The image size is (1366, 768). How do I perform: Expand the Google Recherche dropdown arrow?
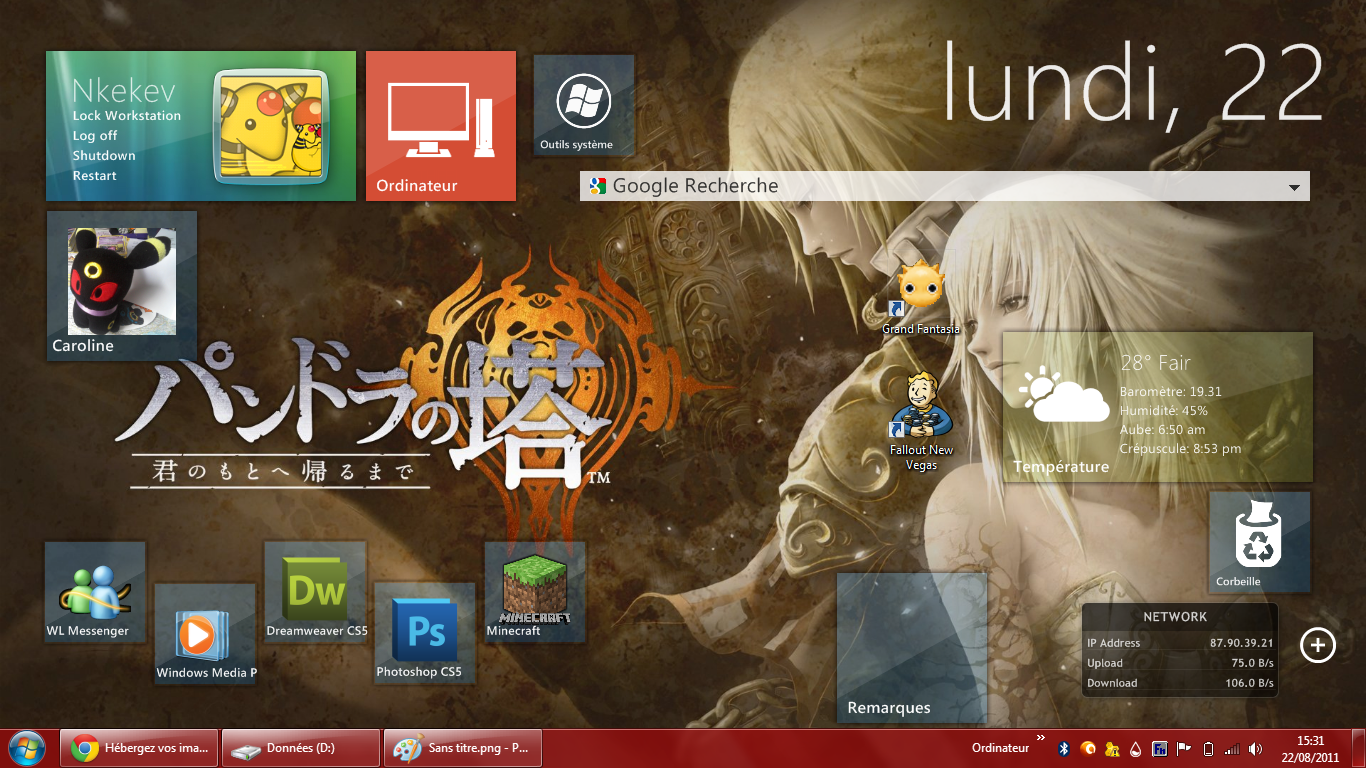coord(1294,187)
